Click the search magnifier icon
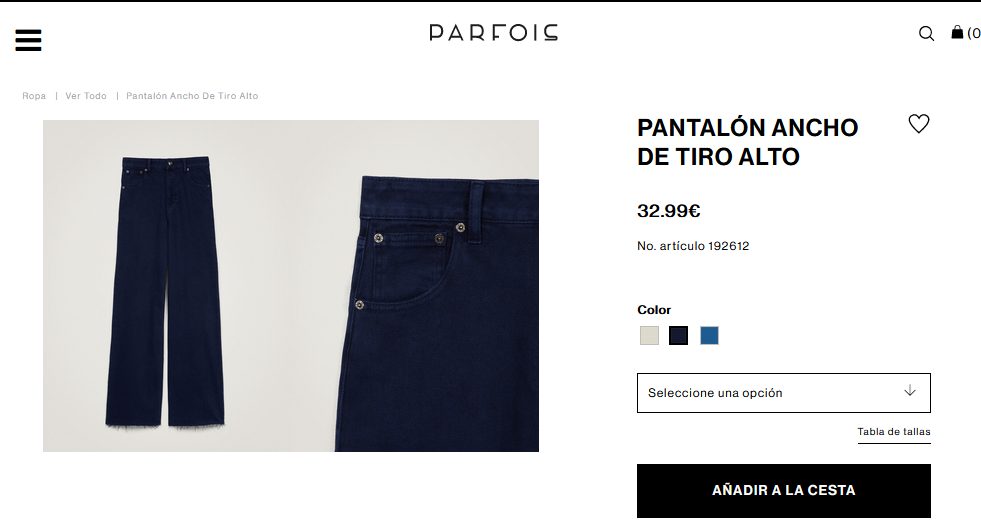 926,33
